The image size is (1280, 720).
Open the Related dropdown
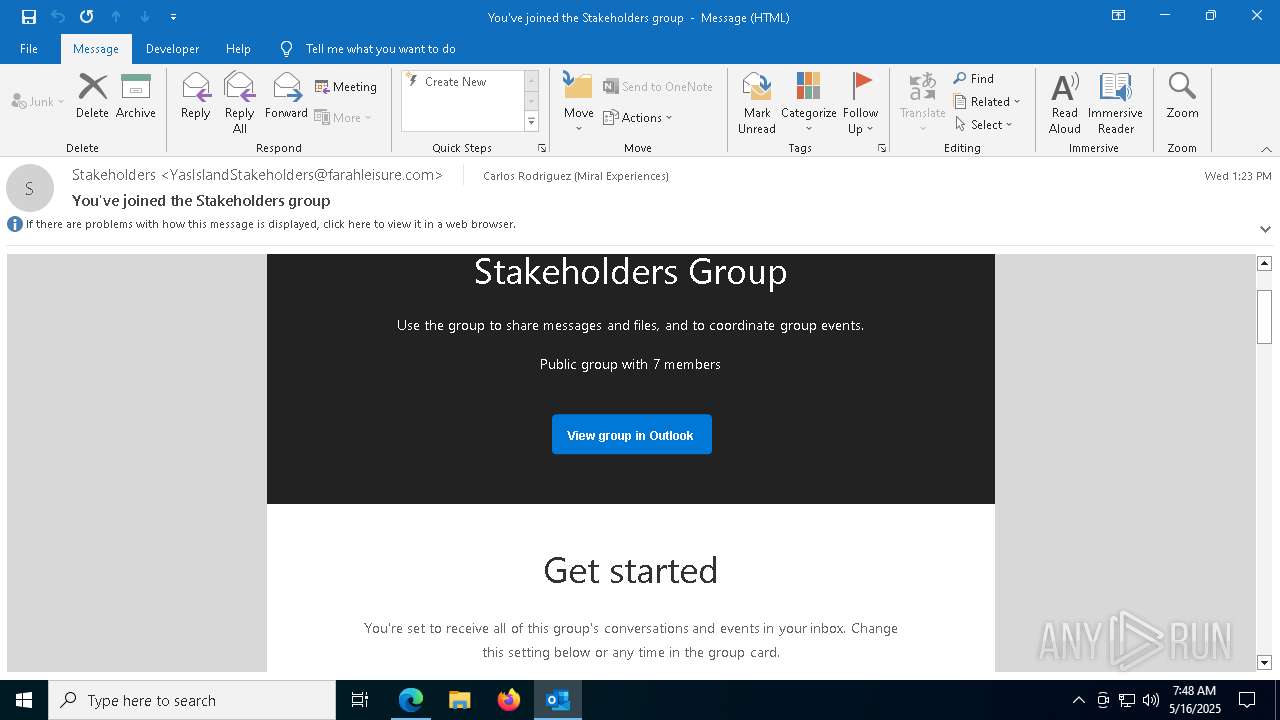[x=987, y=101]
